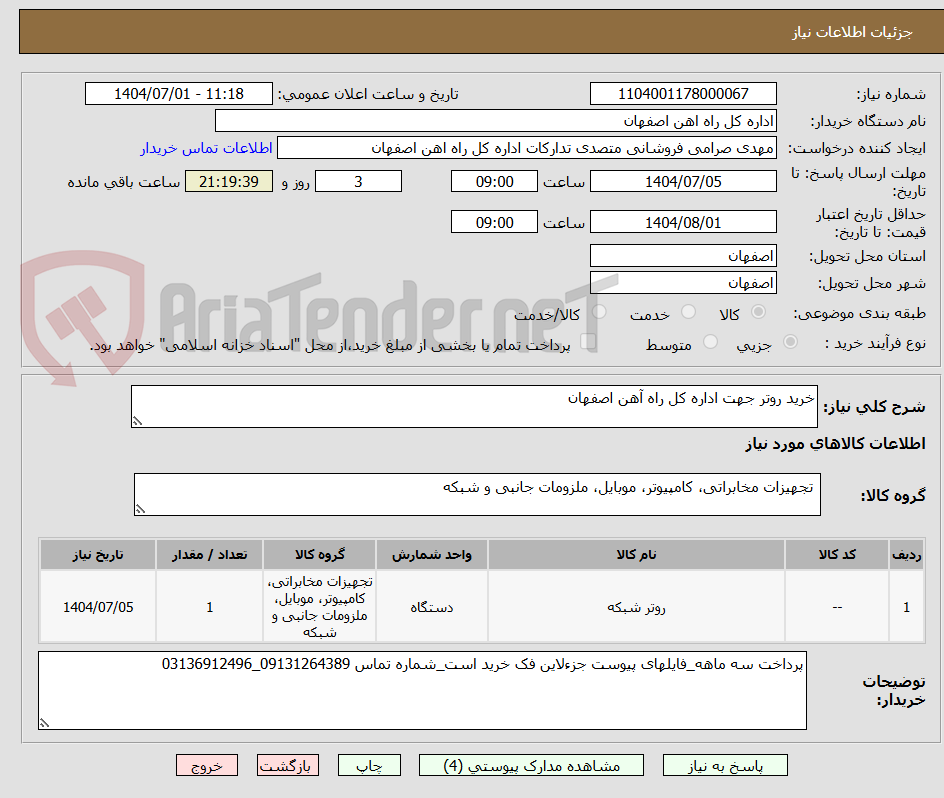Click the countdown timer showing 21:19:39
The image size is (944, 798).
pyautogui.click(x=228, y=181)
